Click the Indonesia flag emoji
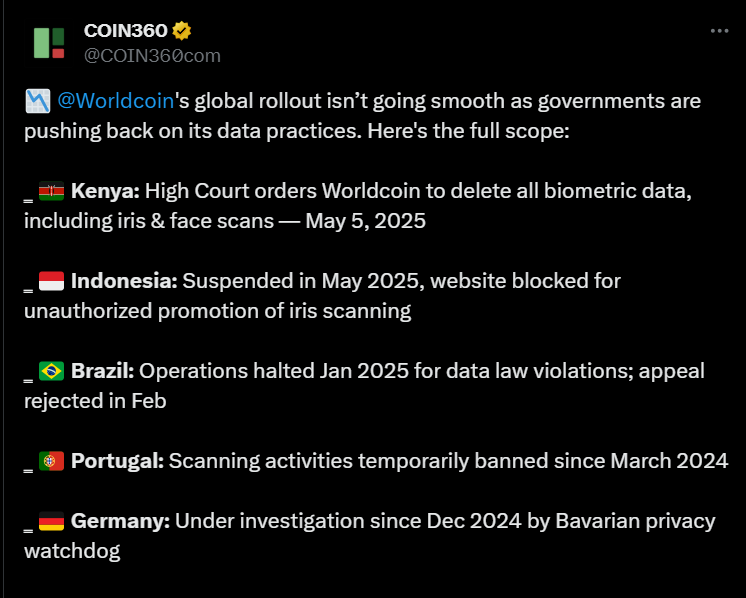The image size is (746, 598). [51, 281]
